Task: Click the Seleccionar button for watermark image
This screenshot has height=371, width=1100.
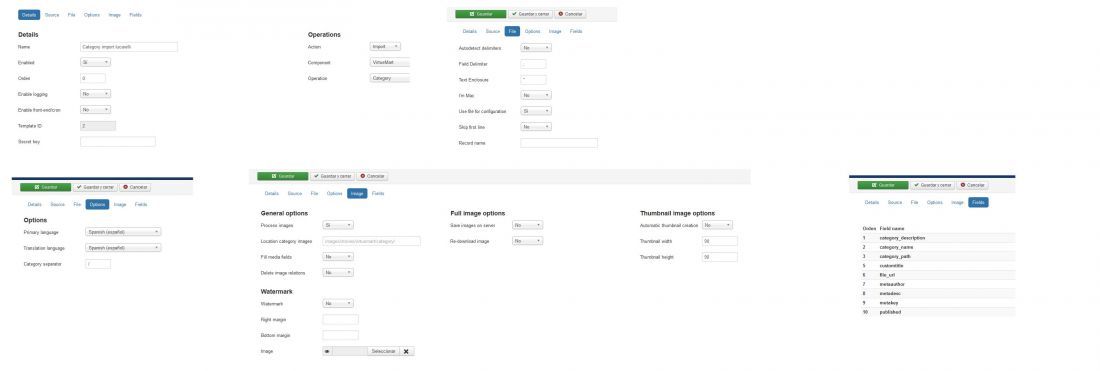Action: 384,351
